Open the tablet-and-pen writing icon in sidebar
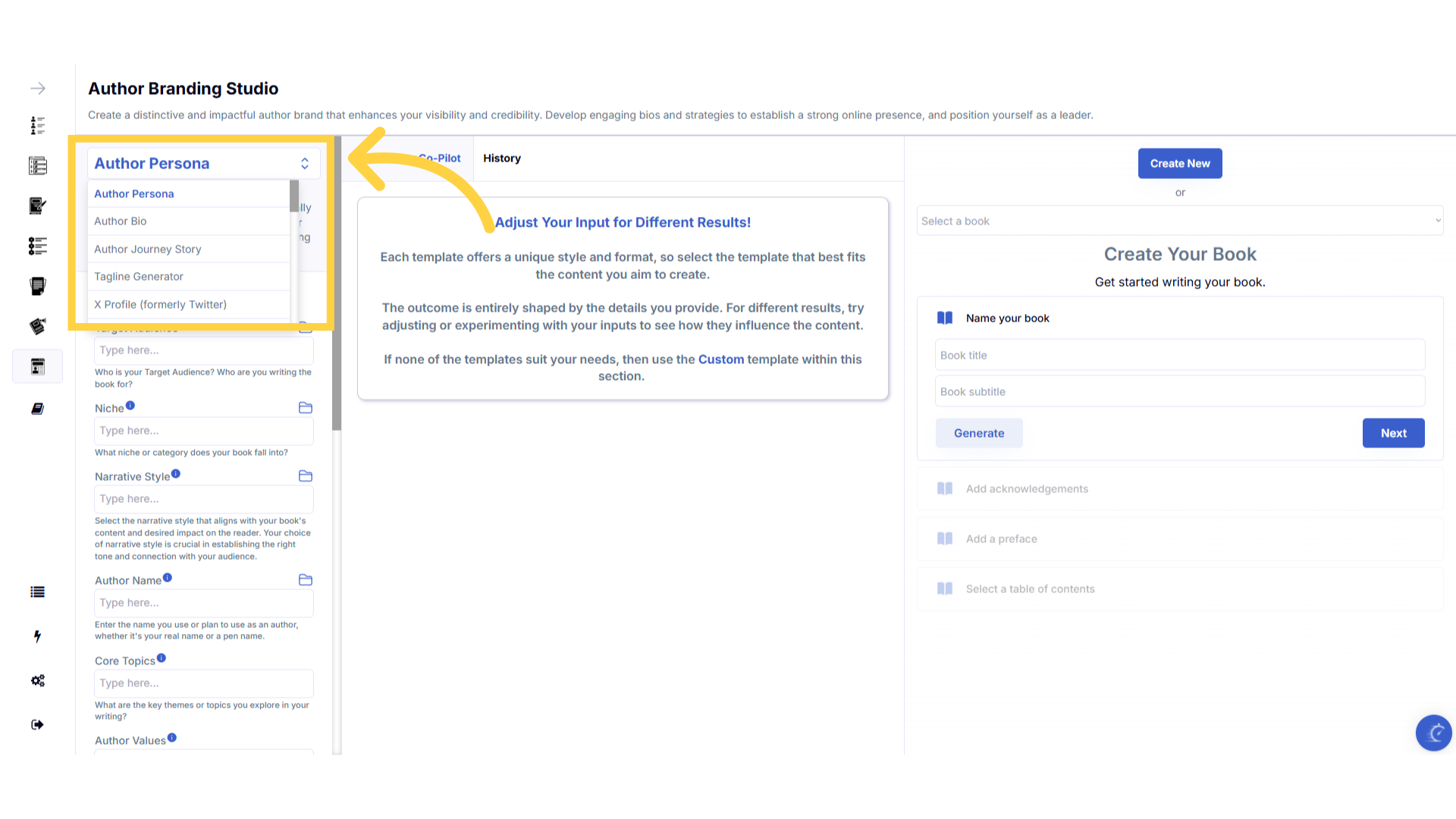 click(x=38, y=206)
